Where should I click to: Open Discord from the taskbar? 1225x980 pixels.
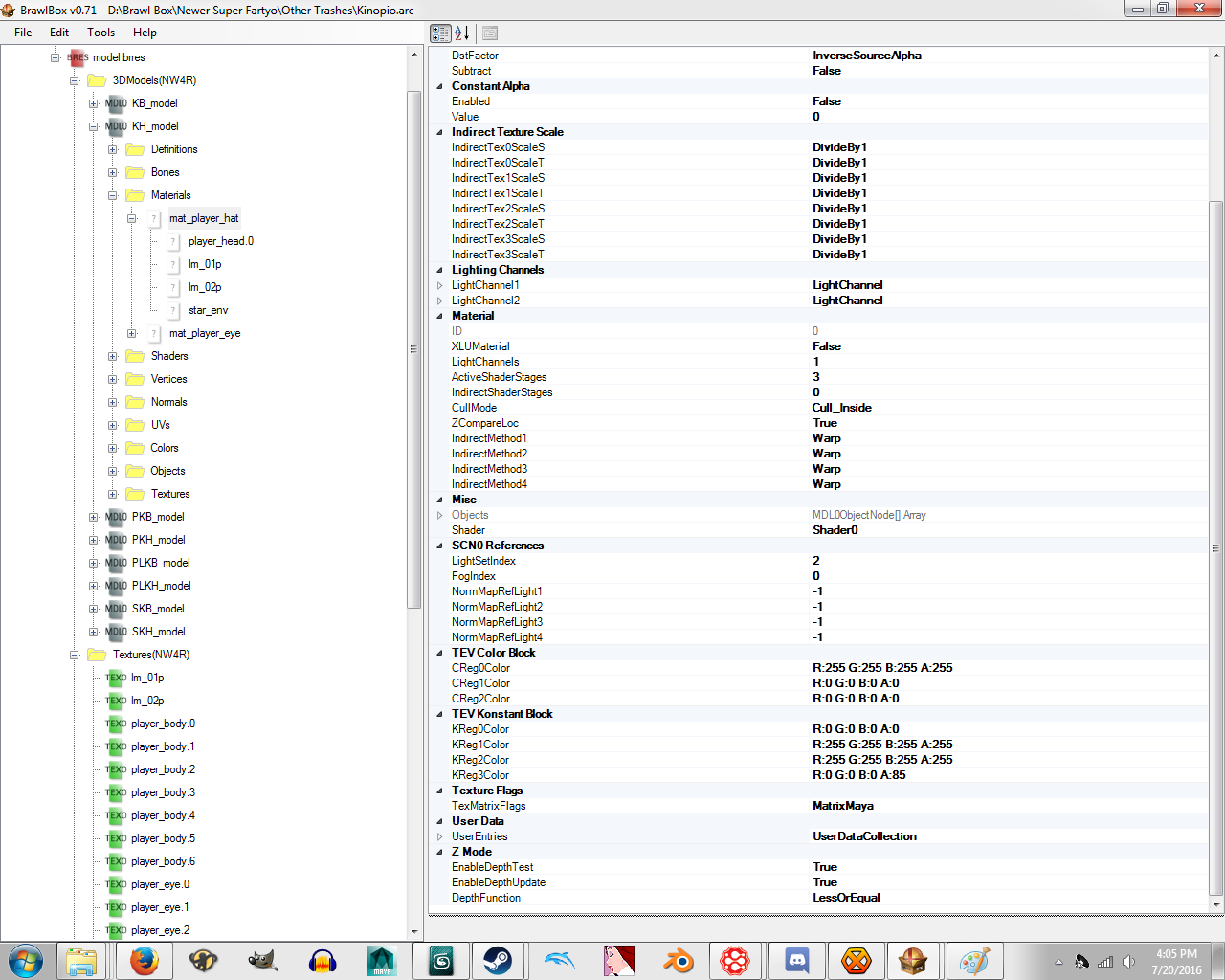(796, 960)
